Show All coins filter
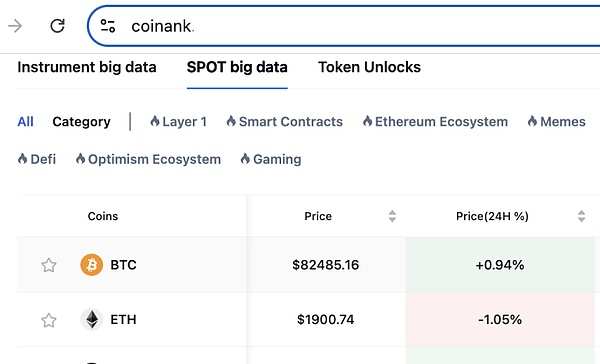 [25, 122]
